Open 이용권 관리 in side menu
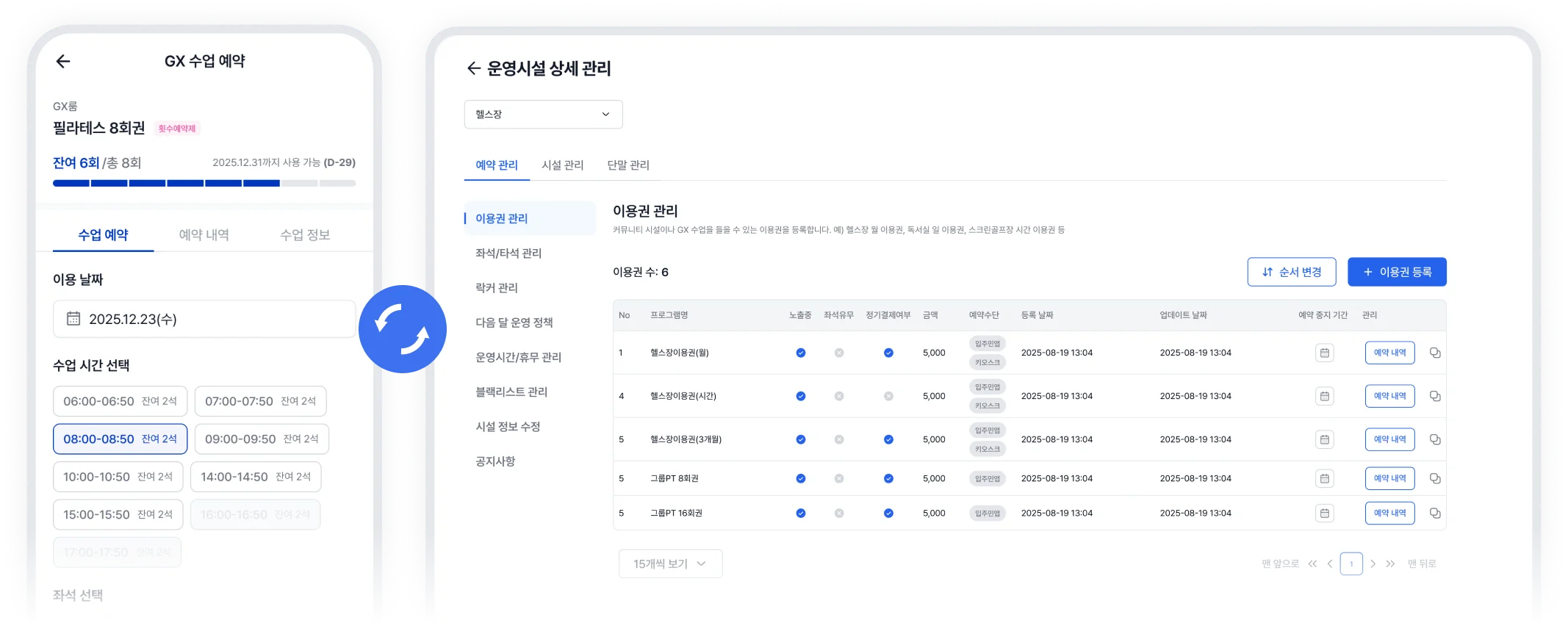 pyautogui.click(x=530, y=218)
